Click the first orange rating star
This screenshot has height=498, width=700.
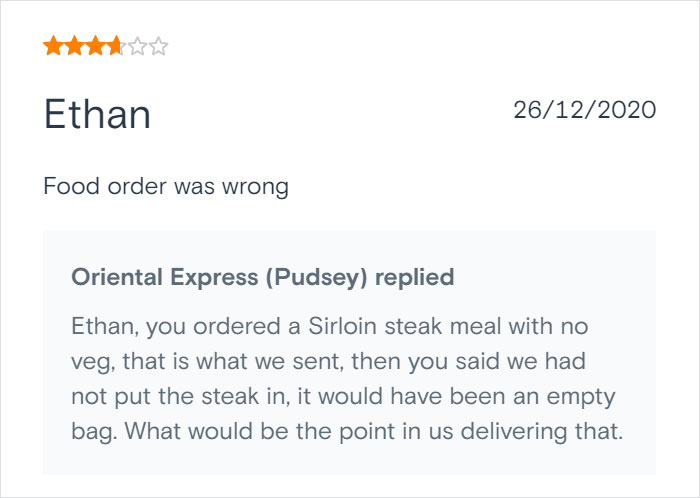click(x=52, y=45)
